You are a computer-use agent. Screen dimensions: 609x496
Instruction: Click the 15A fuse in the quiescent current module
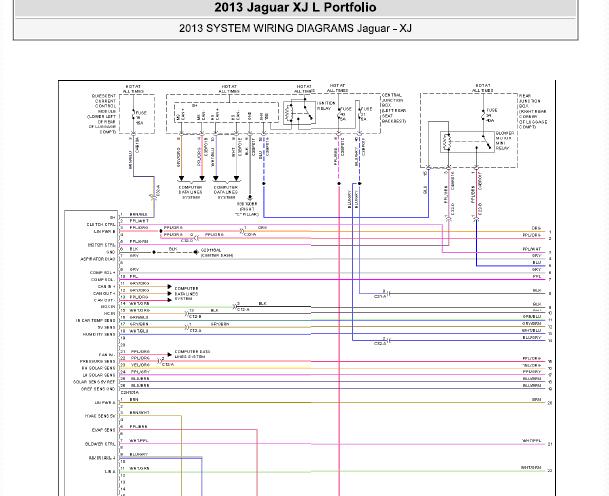point(134,116)
